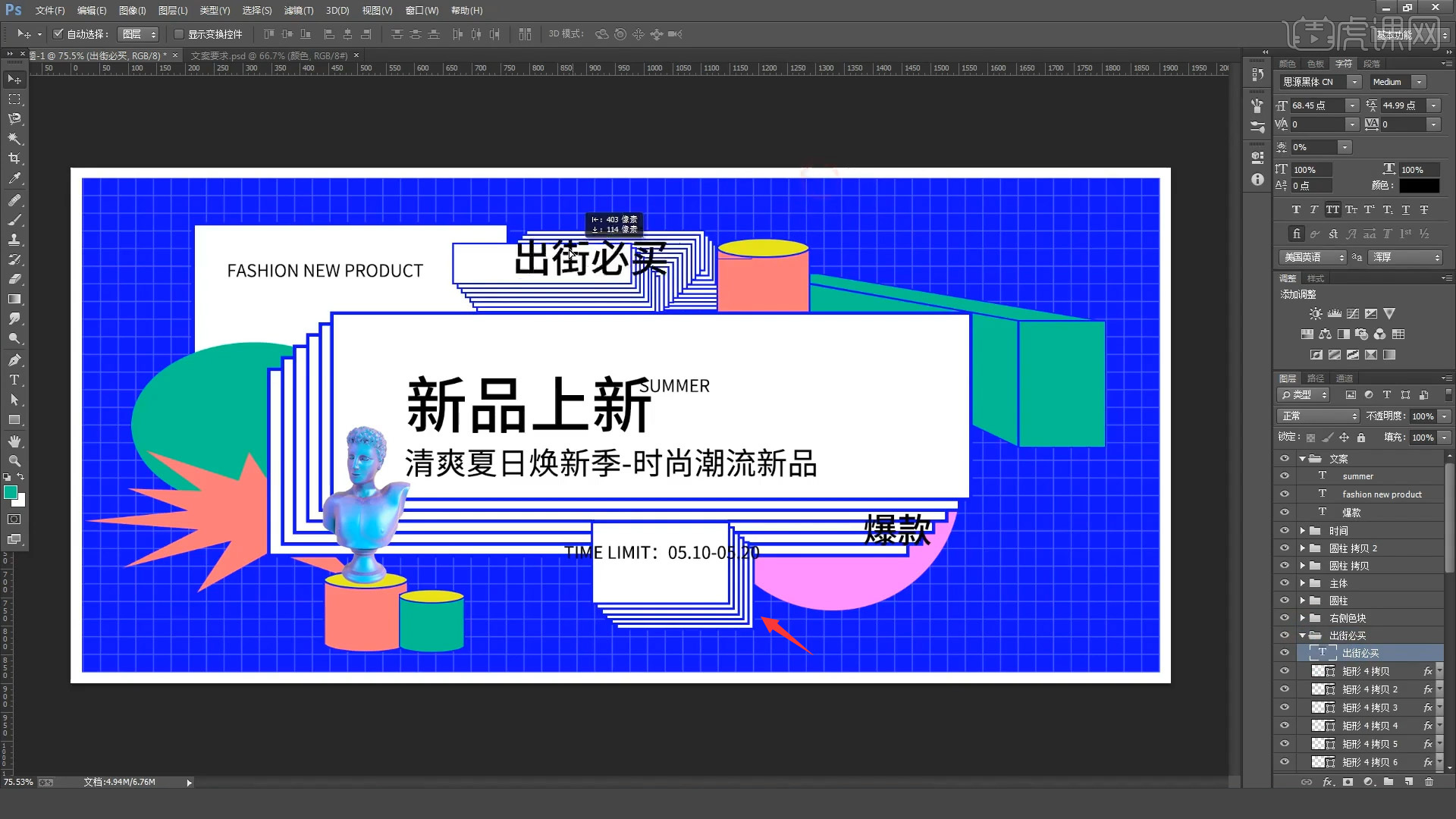Open the 滤镜 menu
This screenshot has width=1456, height=819.
(298, 11)
